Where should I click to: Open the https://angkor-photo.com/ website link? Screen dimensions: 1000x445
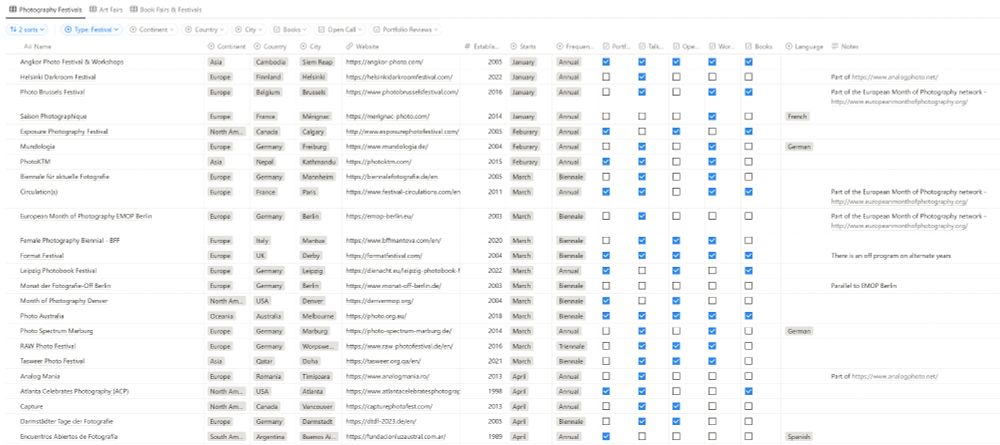click(385, 62)
